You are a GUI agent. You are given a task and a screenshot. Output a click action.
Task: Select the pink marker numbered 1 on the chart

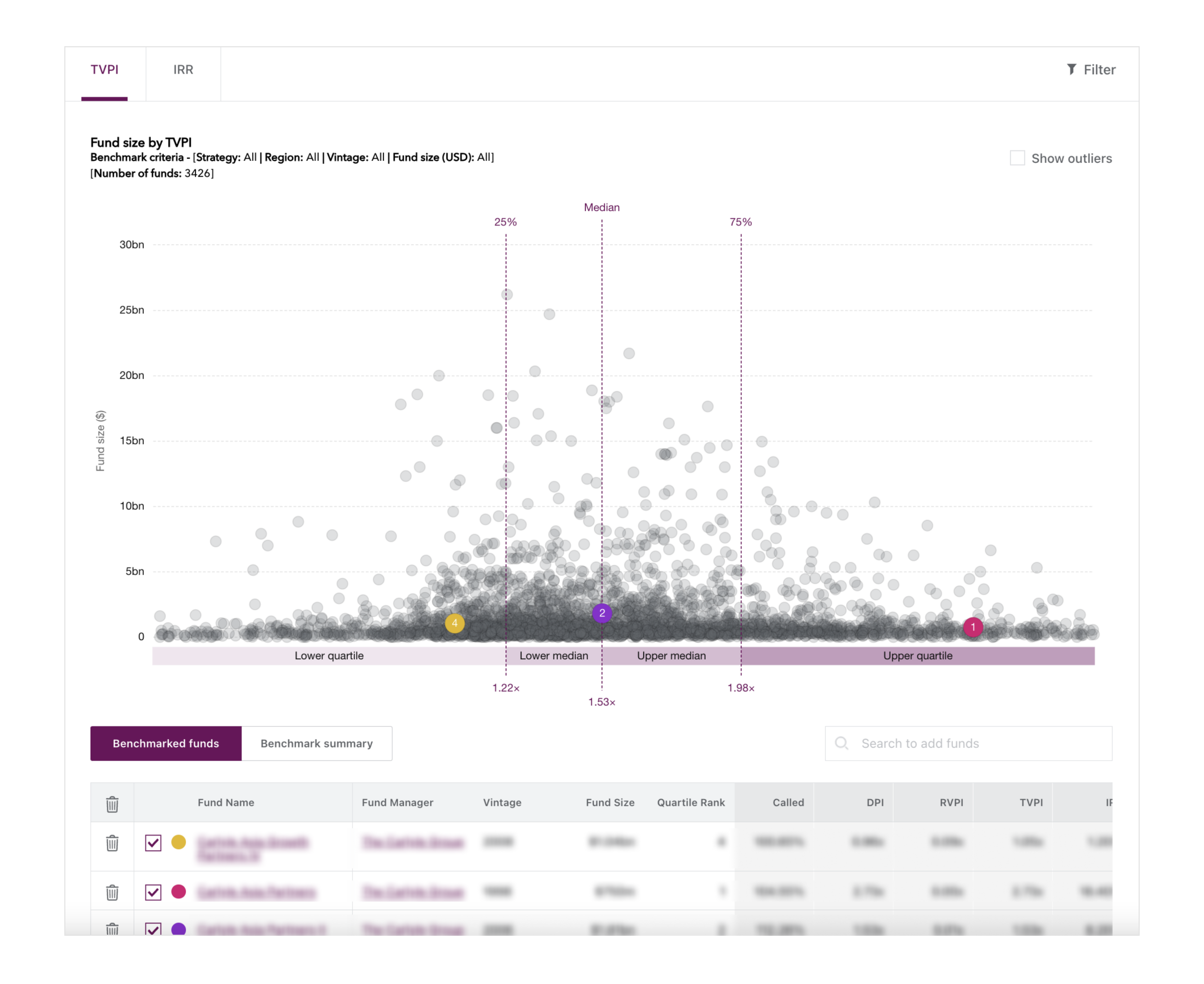coord(973,627)
